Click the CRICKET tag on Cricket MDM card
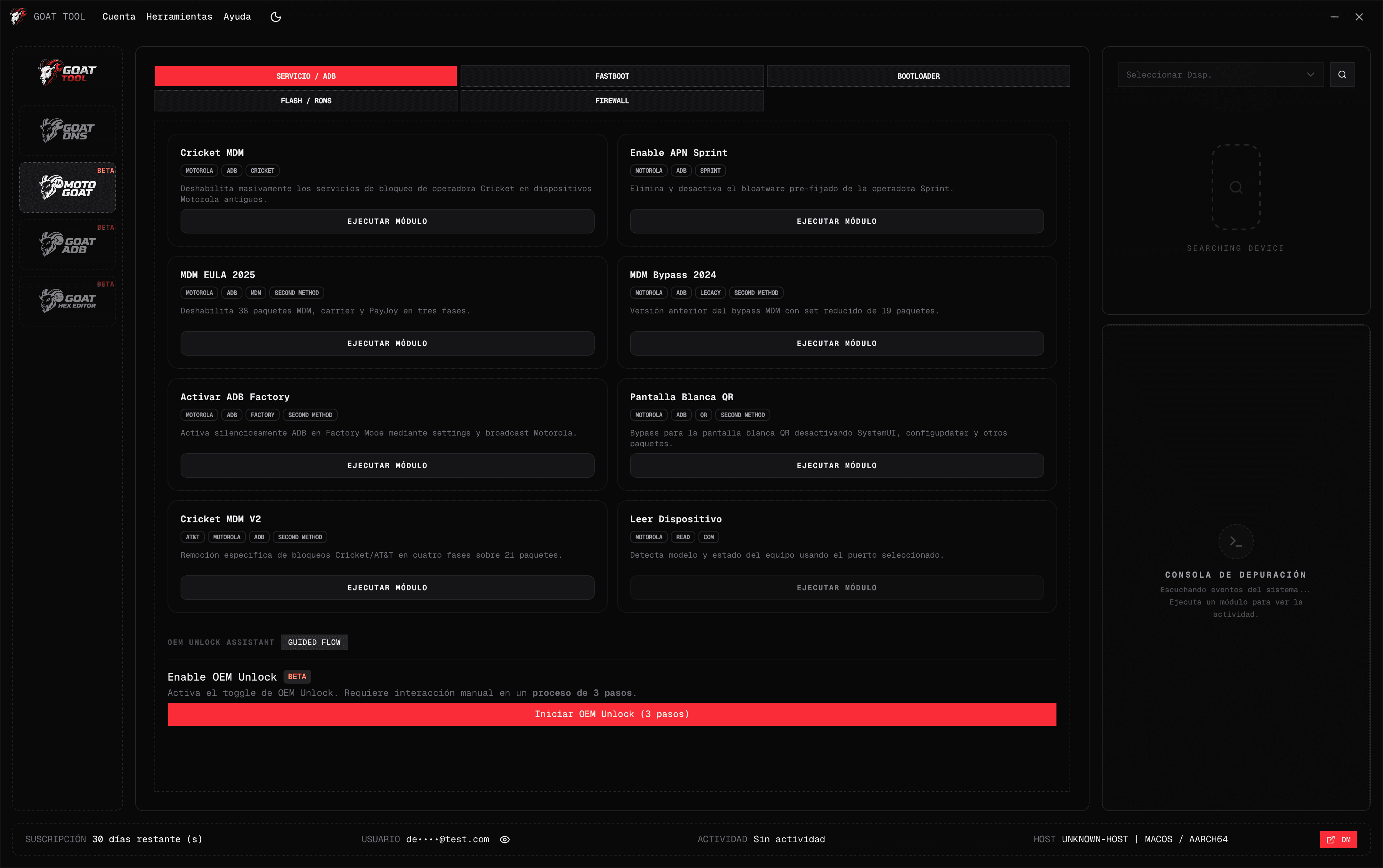 (262, 171)
